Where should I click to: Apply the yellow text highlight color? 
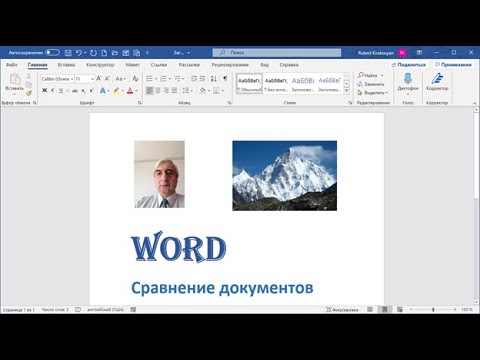tap(116, 90)
